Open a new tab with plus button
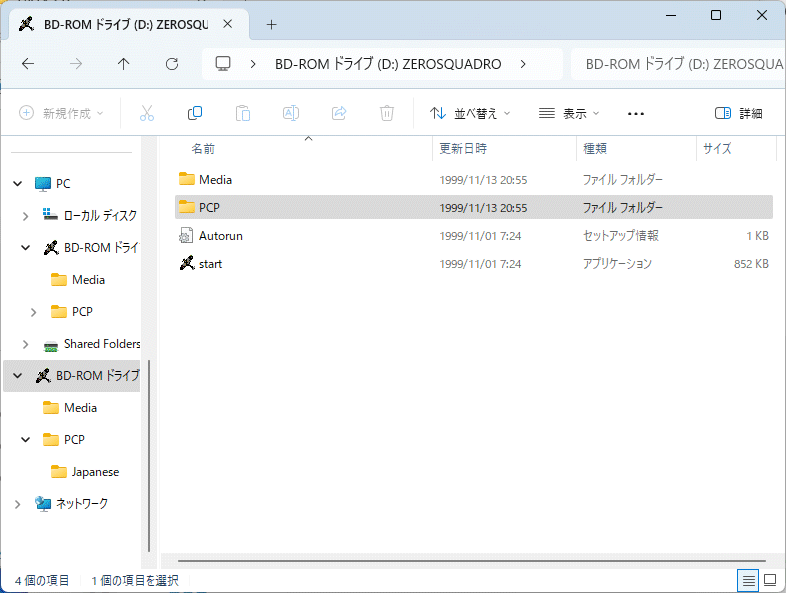 pos(271,25)
